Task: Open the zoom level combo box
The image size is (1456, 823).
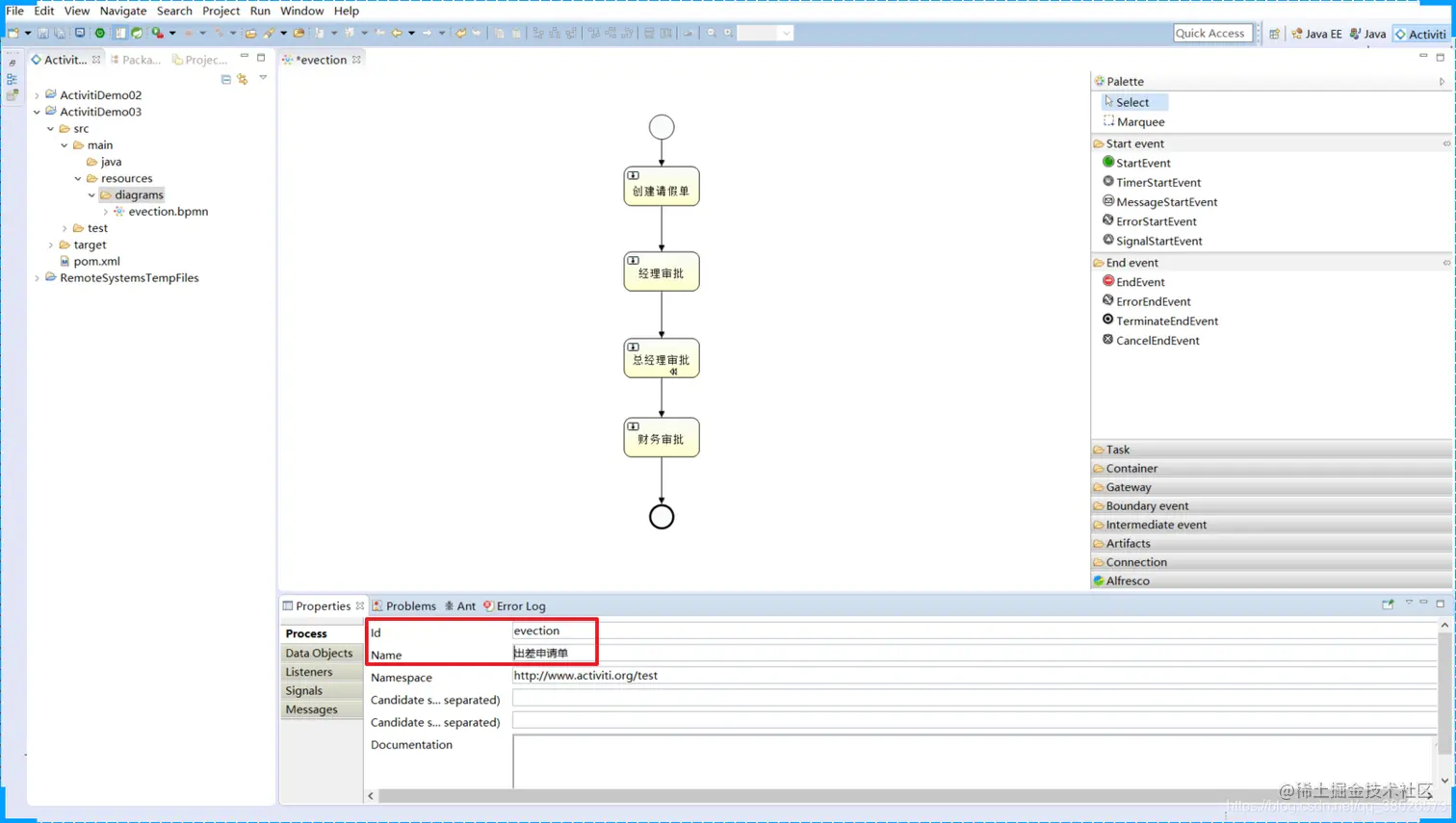Action: coord(766,33)
